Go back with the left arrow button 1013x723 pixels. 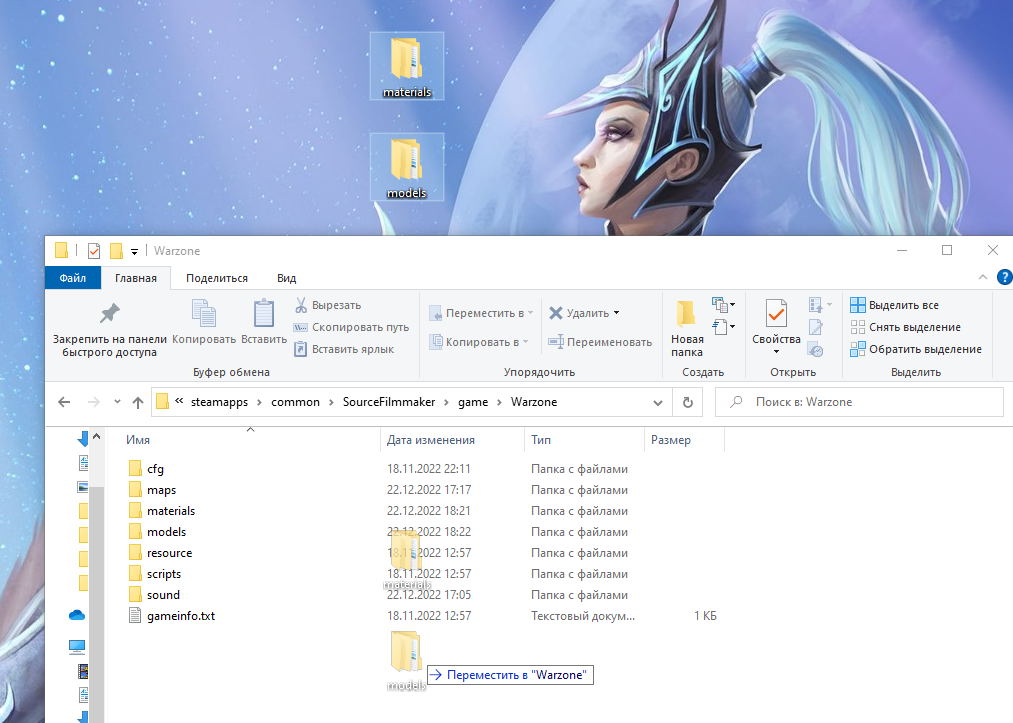[x=64, y=402]
